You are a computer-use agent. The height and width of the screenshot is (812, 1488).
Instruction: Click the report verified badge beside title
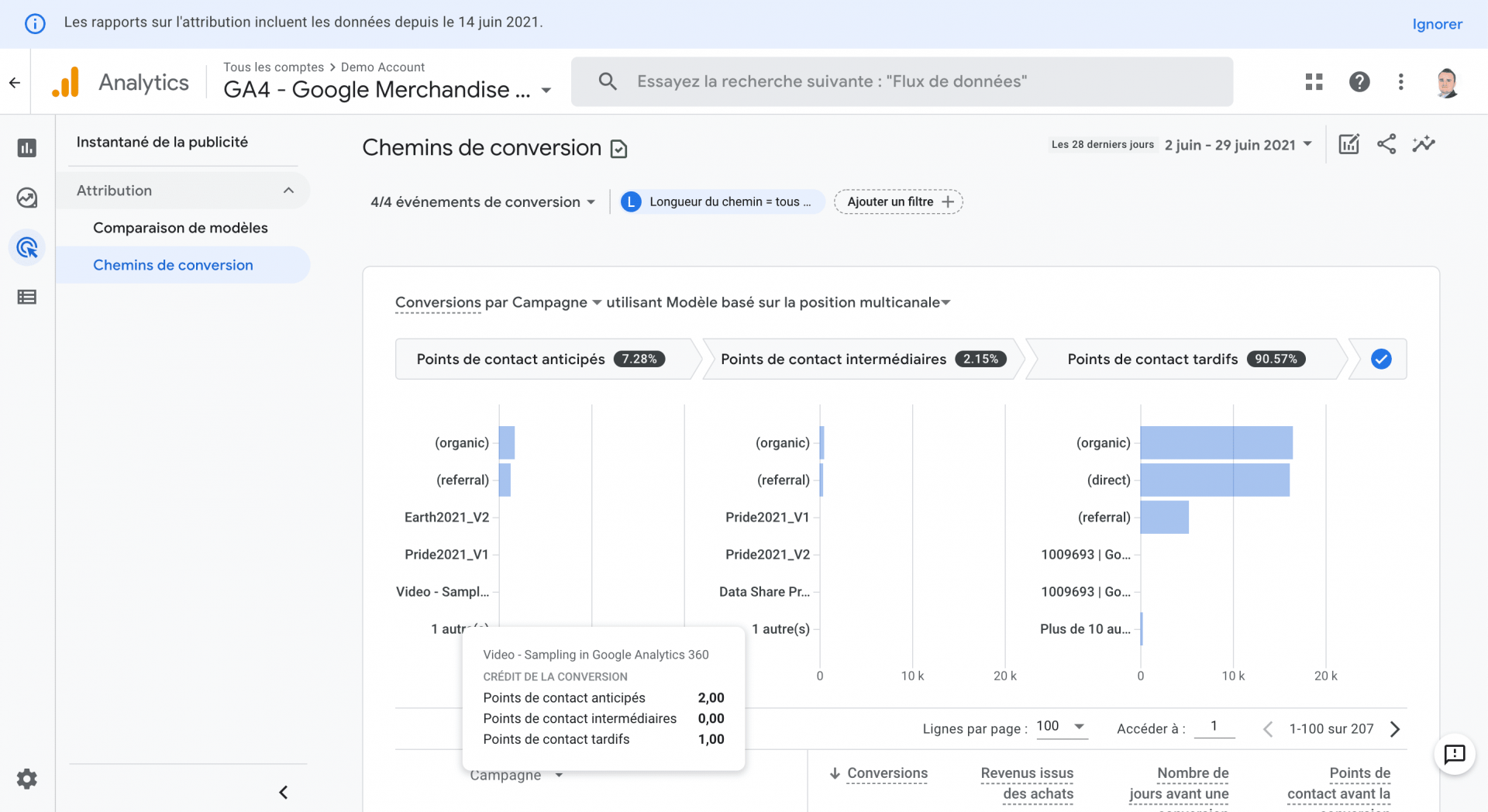(618, 149)
